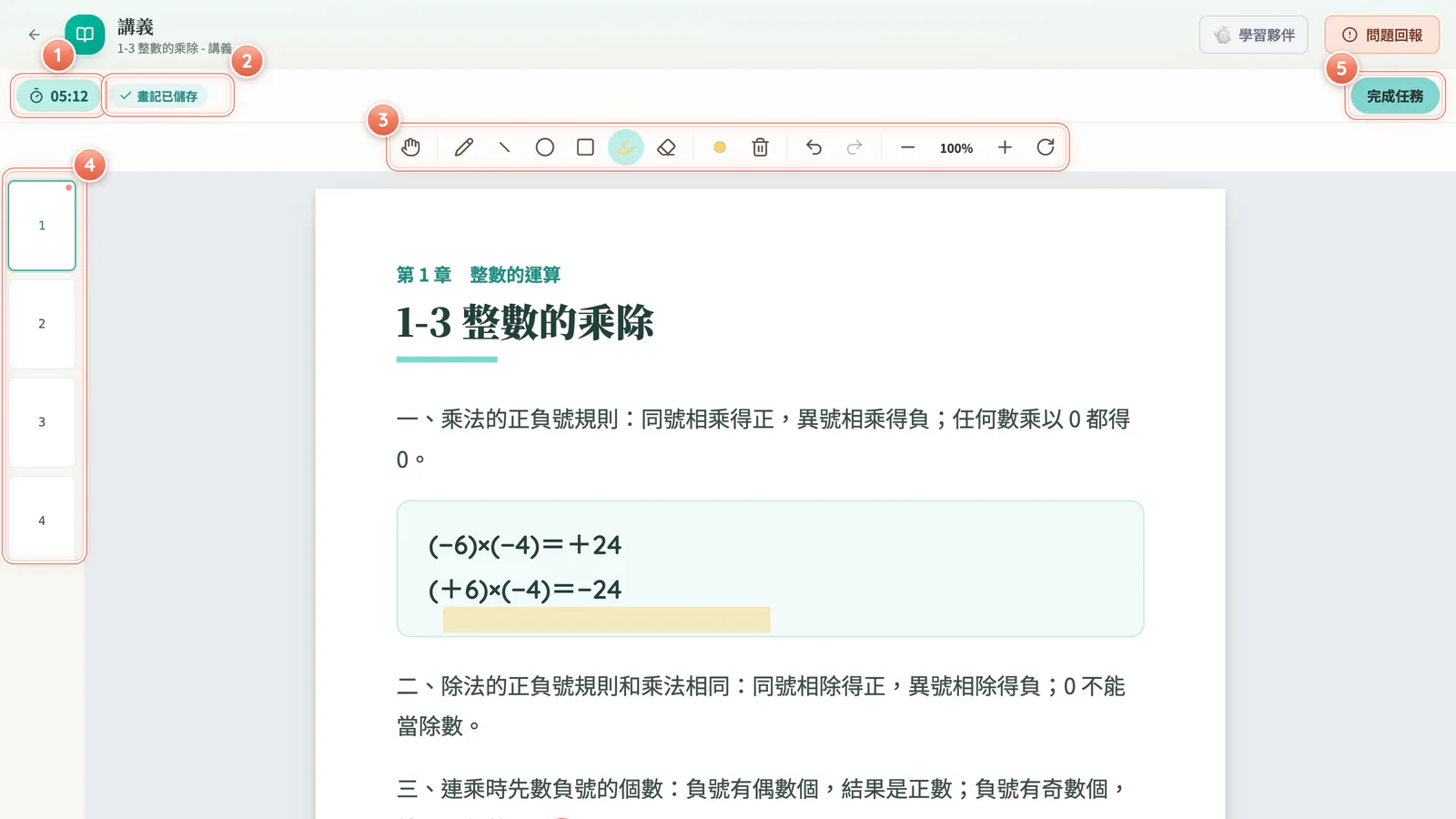The width and height of the screenshot is (1456, 819).
Task: Click the equation (+6)×(−4)=−24
Action: point(525,590)
